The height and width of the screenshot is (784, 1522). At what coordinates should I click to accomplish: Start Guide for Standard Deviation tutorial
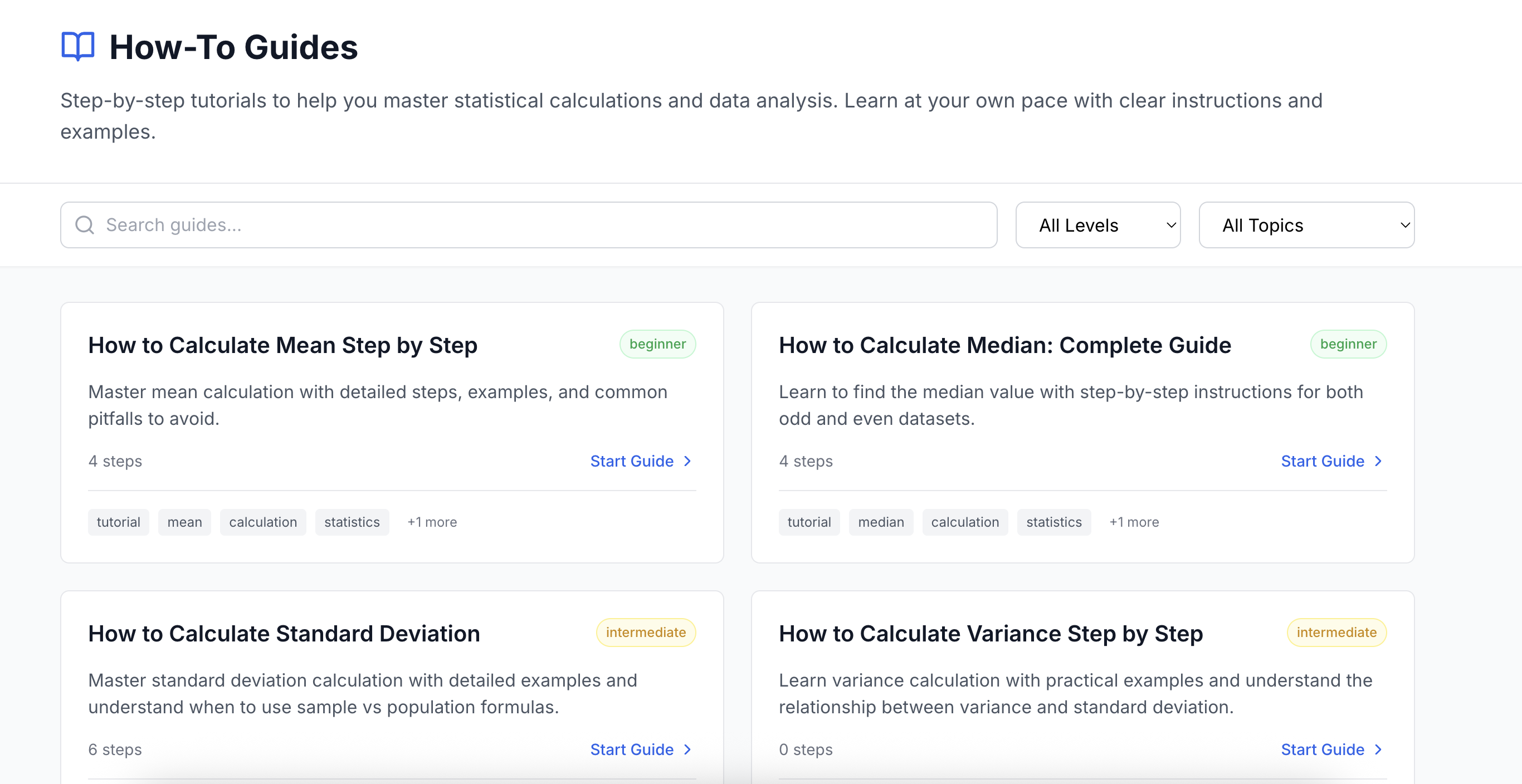(x=631, y=749)
